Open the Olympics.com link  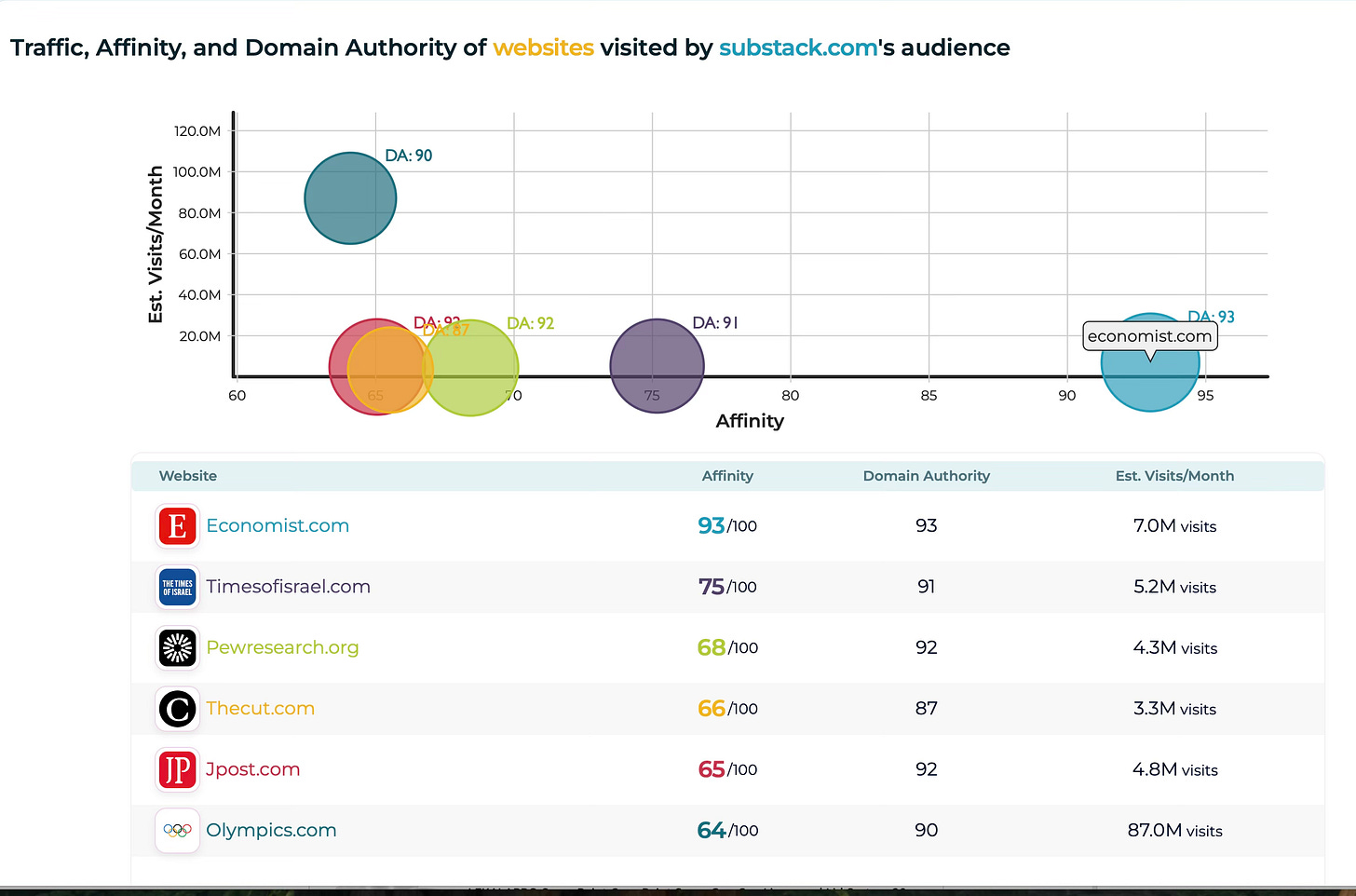271,830
